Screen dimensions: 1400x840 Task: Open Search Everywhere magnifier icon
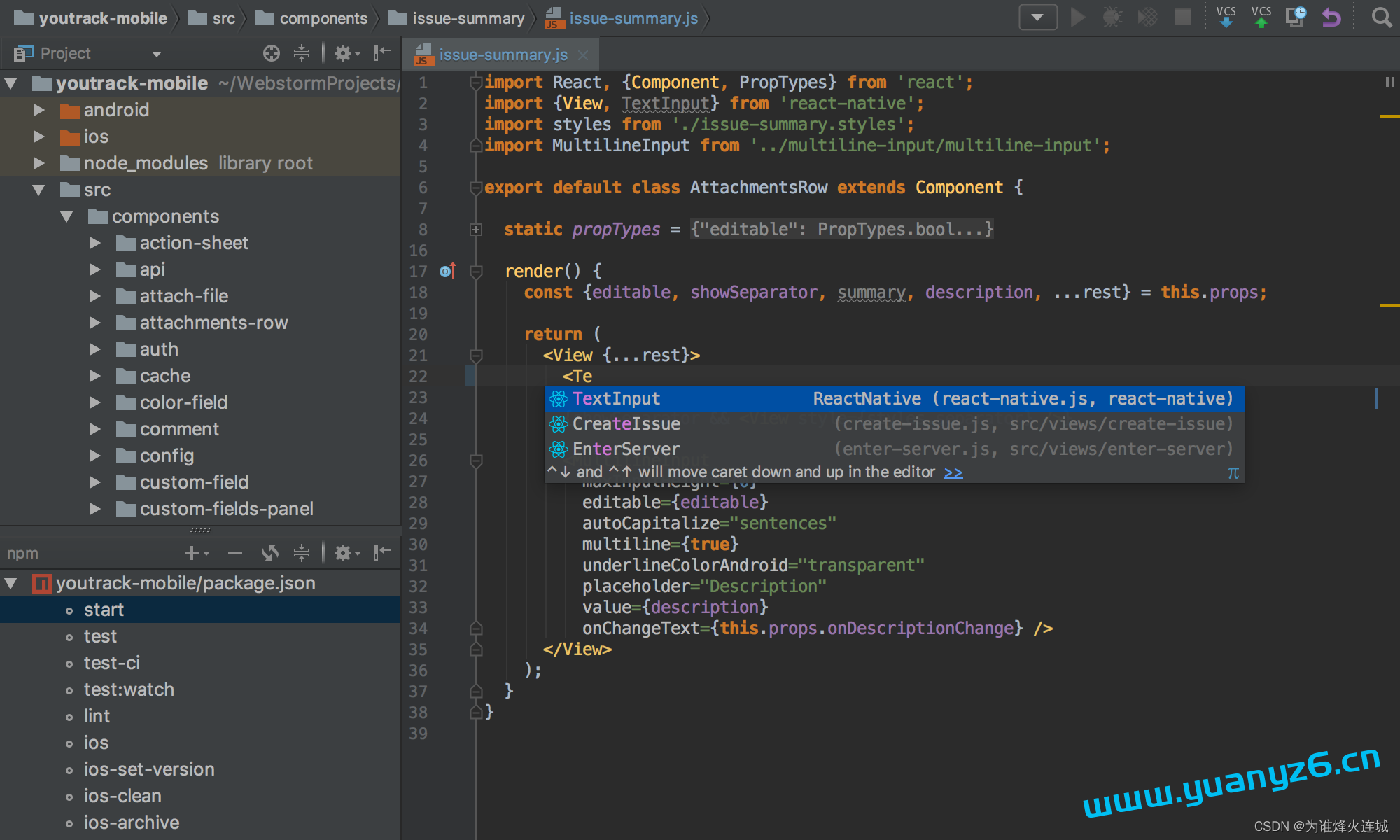coord(1381,17)
